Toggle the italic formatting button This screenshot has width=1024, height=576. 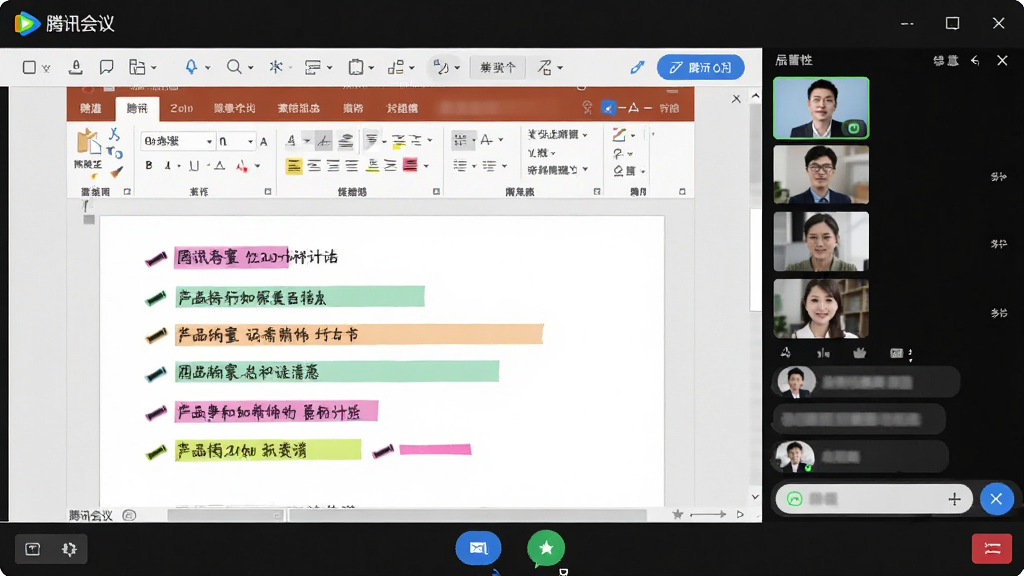pos(168,166)
